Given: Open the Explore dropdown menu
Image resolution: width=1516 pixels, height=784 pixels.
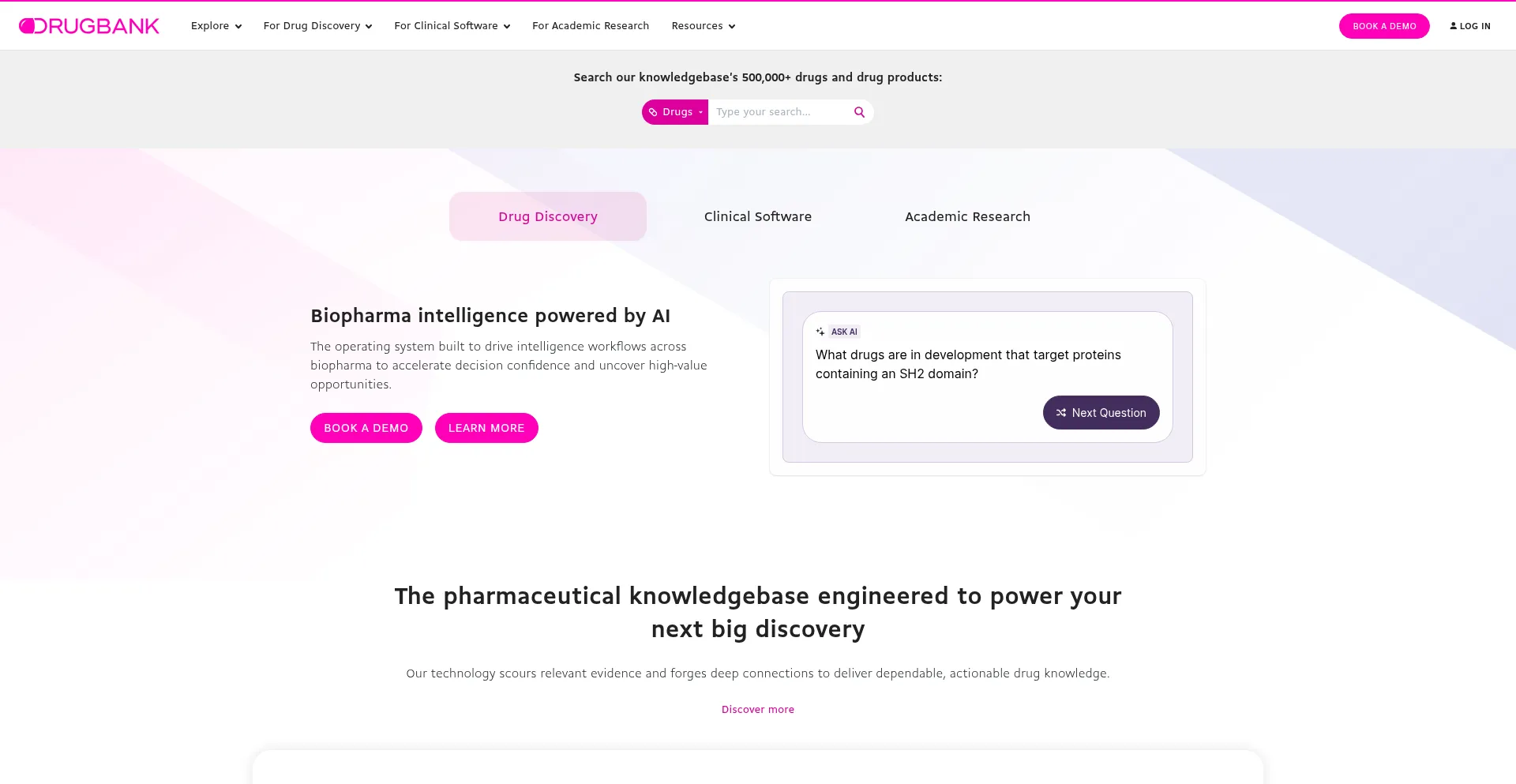Looking at the screenshot, I should [215, 25].
